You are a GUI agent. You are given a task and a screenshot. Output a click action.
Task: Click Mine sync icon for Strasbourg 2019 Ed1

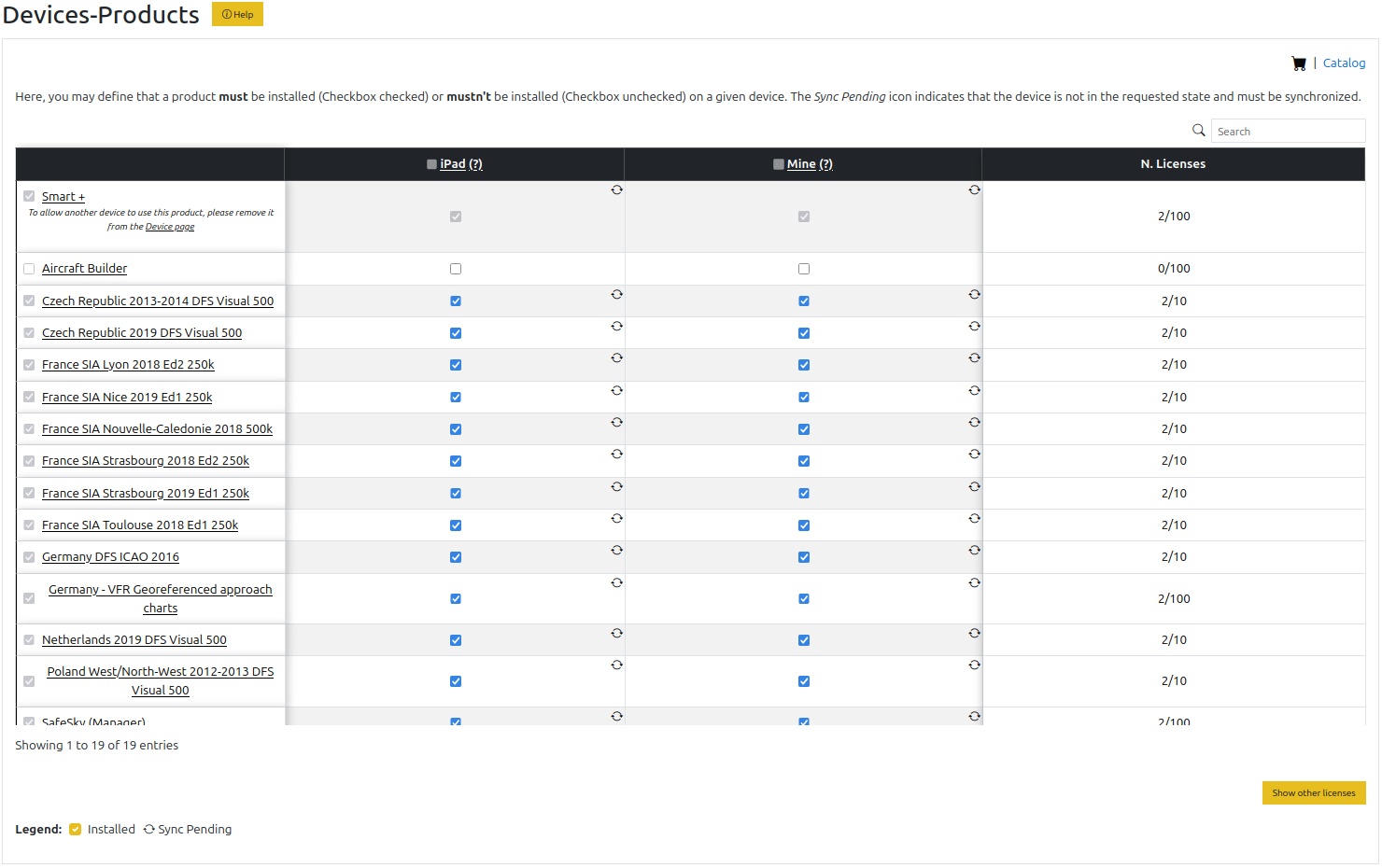975,486
